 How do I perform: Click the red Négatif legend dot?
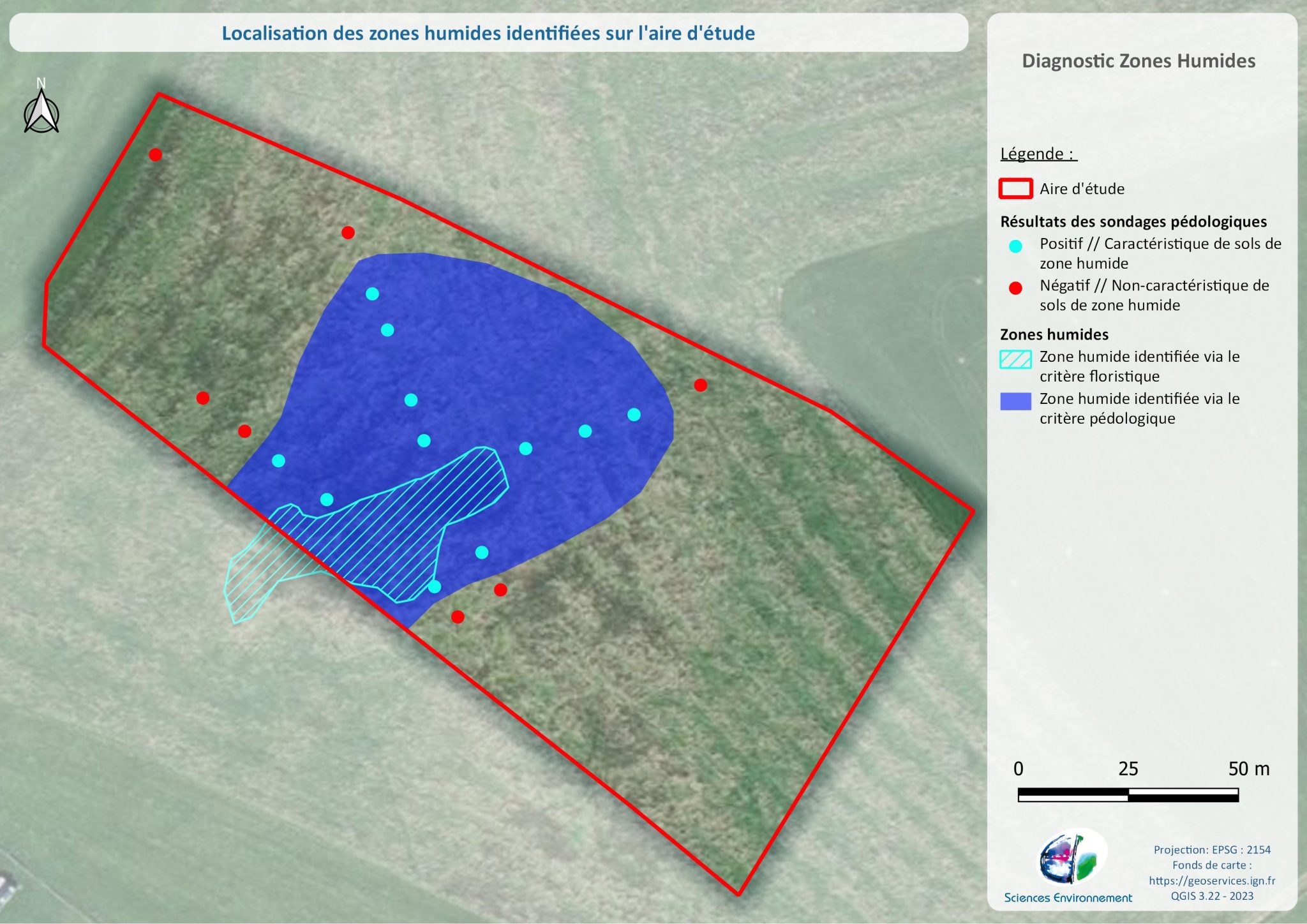(x=1015, y=288)
